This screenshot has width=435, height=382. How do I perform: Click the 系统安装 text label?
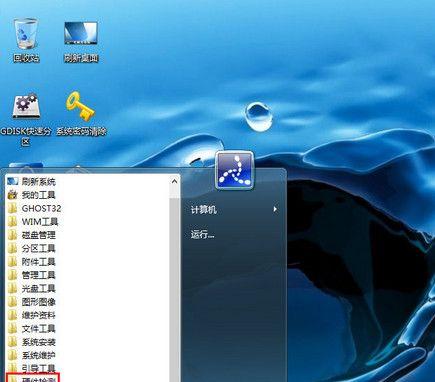pos(38,342)
